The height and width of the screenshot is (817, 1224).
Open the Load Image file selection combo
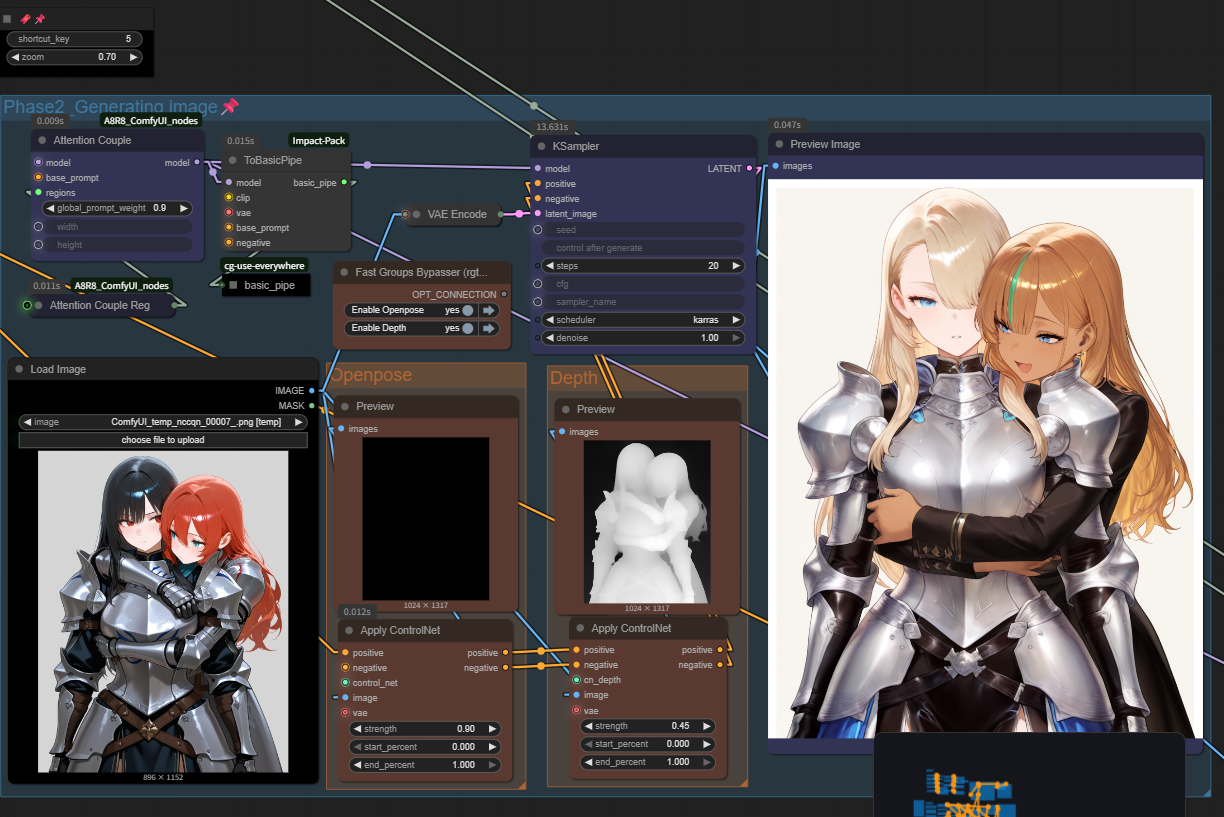163,422
